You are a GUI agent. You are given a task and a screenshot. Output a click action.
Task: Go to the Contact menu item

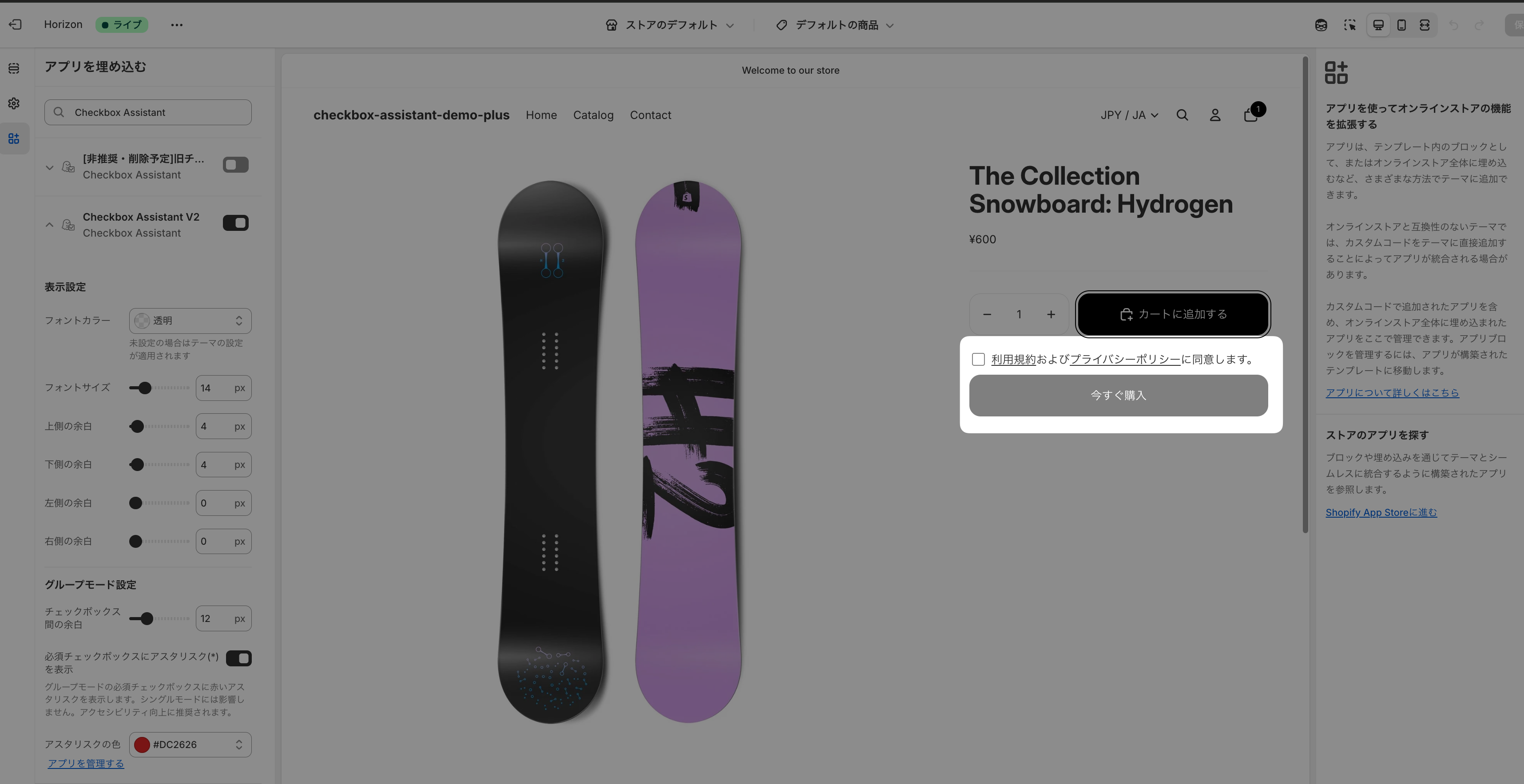(x=650, y=115)
